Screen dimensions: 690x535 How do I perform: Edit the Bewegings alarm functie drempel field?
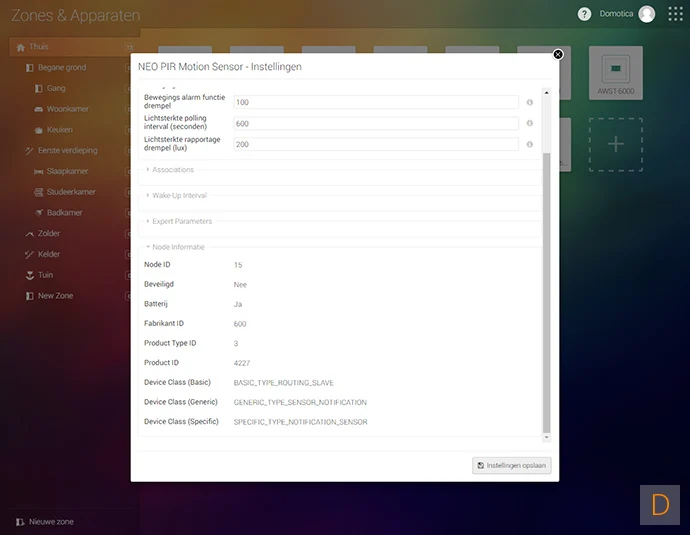tap(376, 102)
